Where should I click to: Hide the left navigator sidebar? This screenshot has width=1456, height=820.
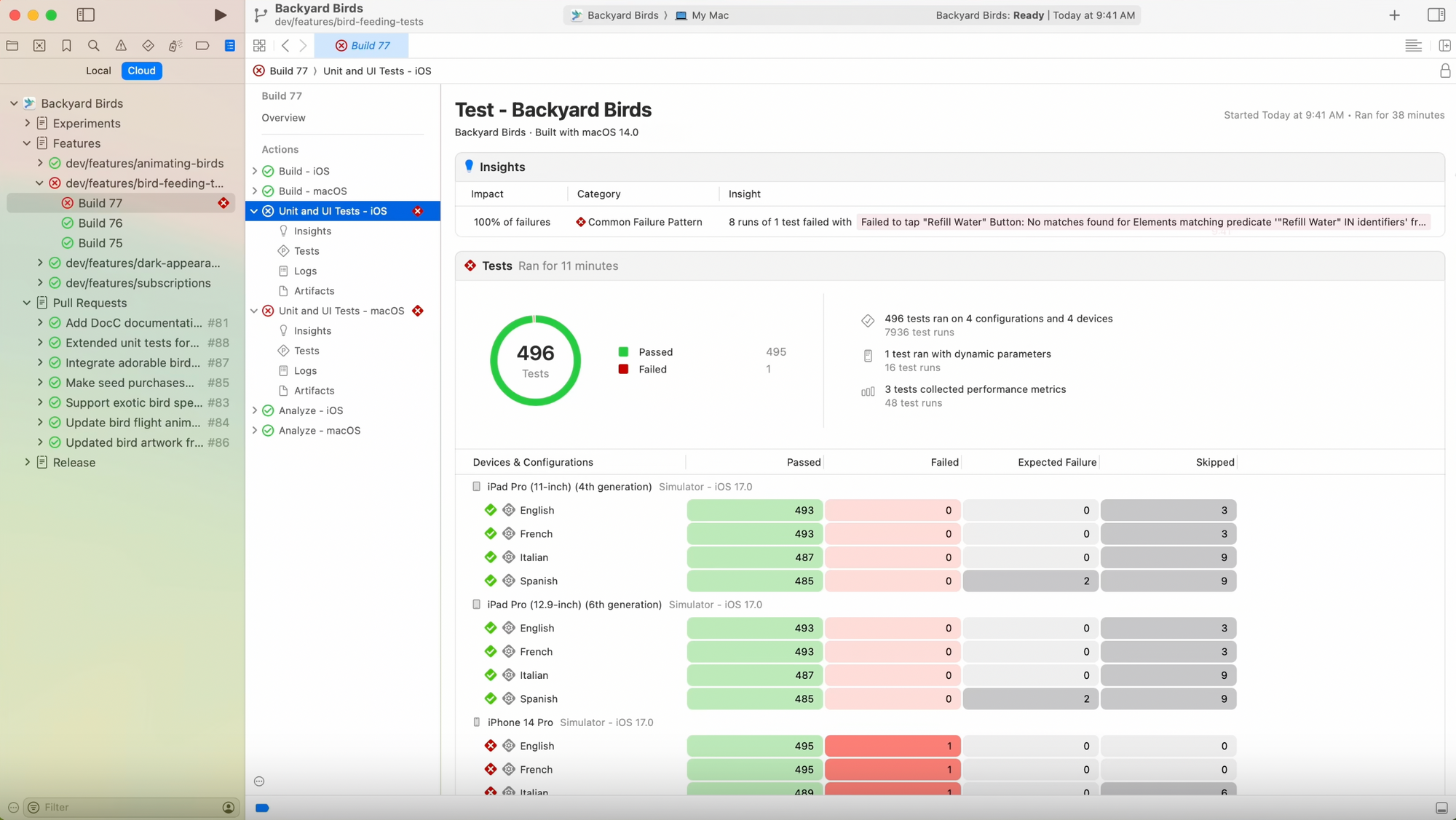tap(86, 15)
